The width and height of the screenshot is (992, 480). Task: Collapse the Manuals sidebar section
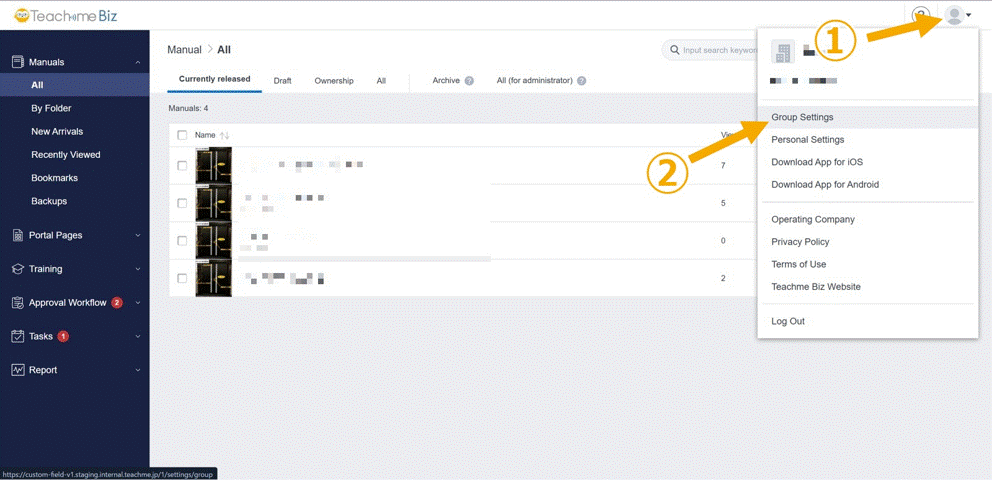point(138,62)
